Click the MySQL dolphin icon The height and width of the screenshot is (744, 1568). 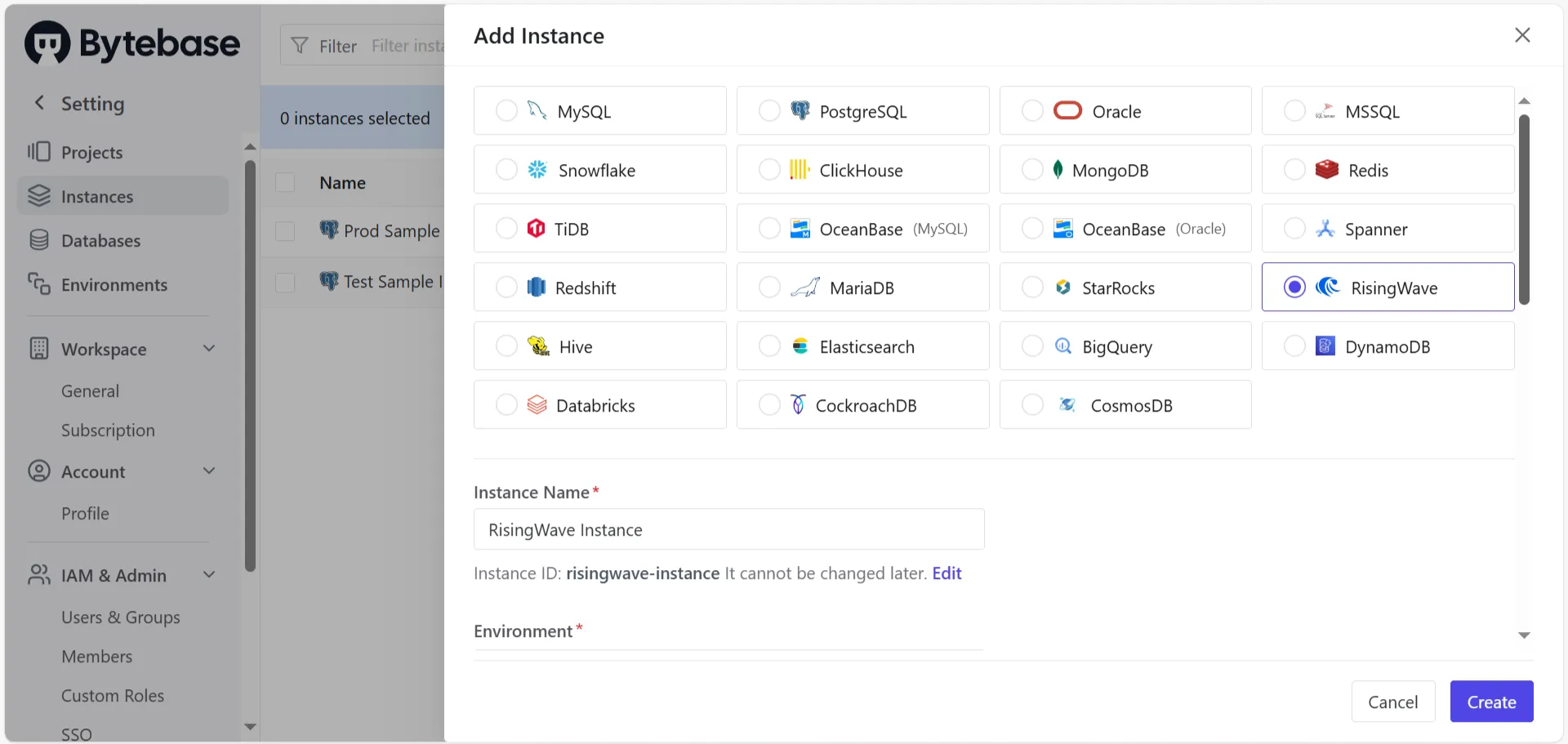[537, 110]
